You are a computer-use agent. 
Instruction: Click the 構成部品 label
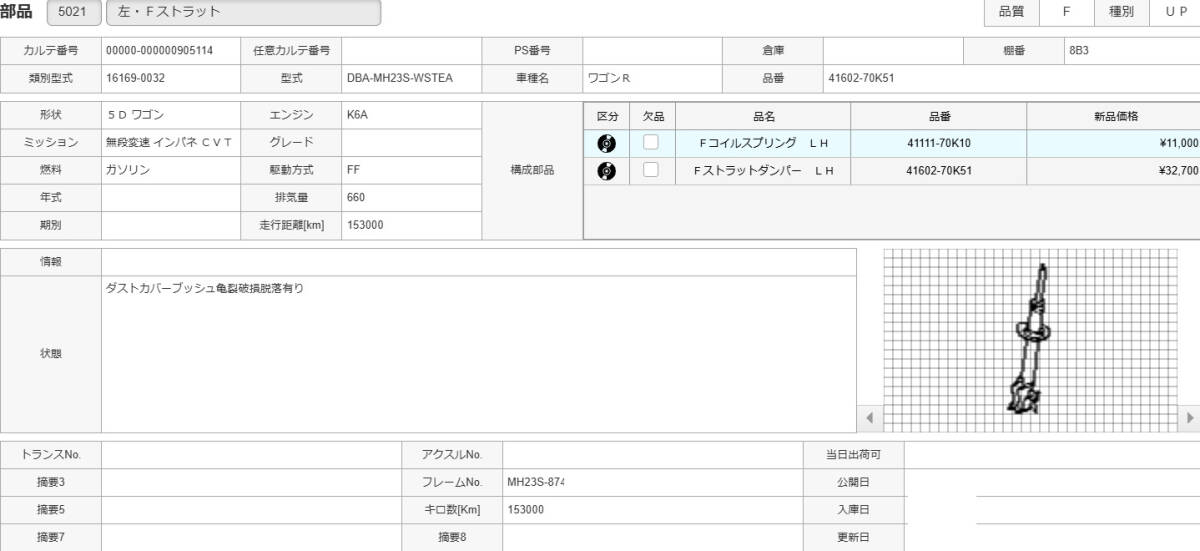532,170
